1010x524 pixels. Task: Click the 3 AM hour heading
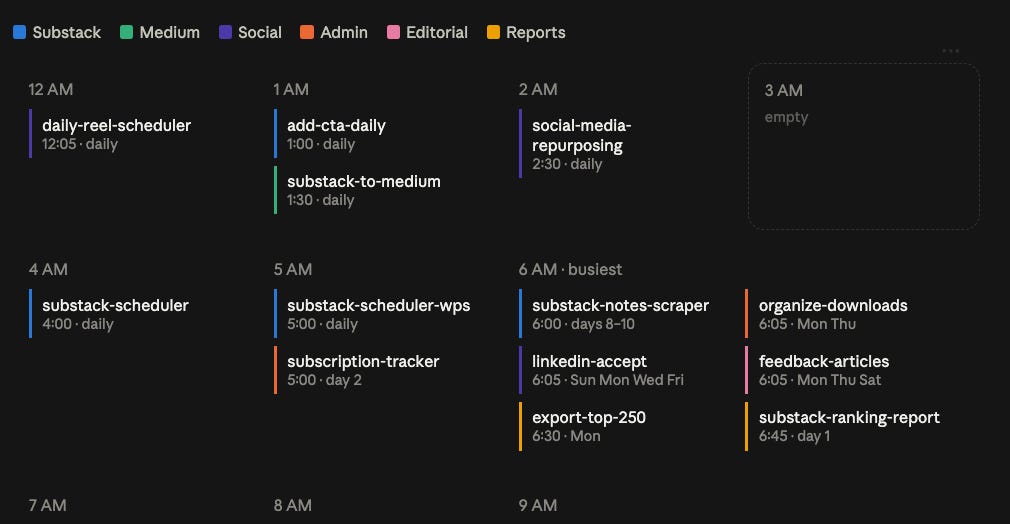784,90
